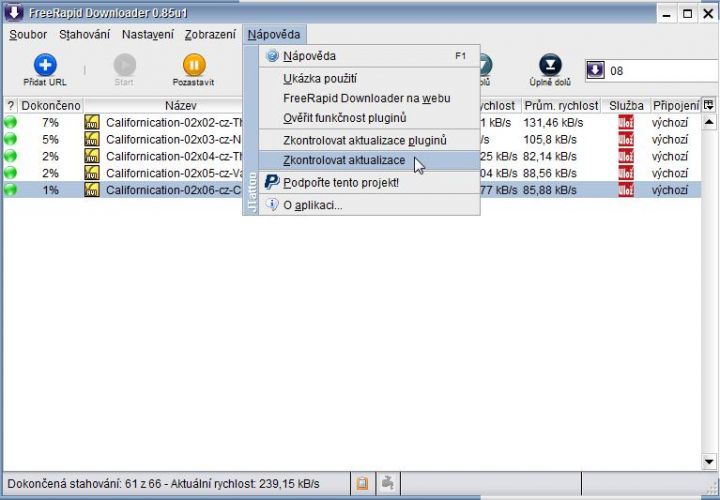Click the Úplně dolů move-to-bottom icon

coord(550,65)
